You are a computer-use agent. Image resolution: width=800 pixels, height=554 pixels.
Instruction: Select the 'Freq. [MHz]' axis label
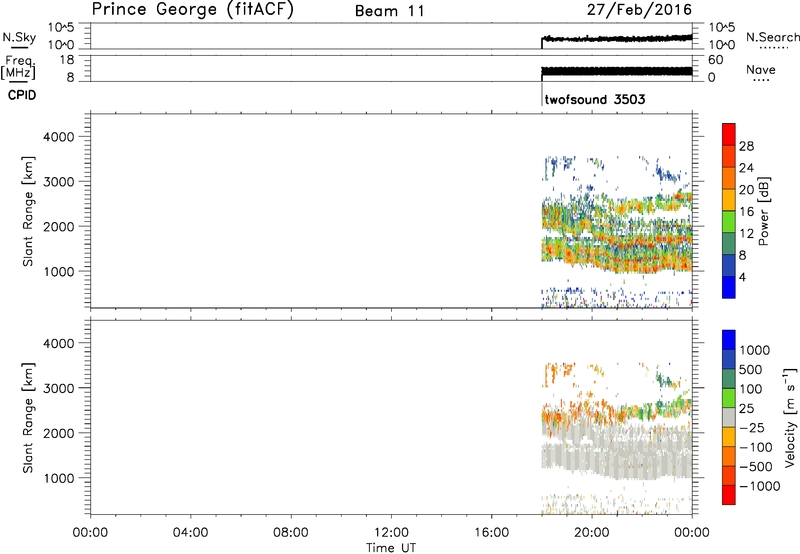[x=19, y=67]
